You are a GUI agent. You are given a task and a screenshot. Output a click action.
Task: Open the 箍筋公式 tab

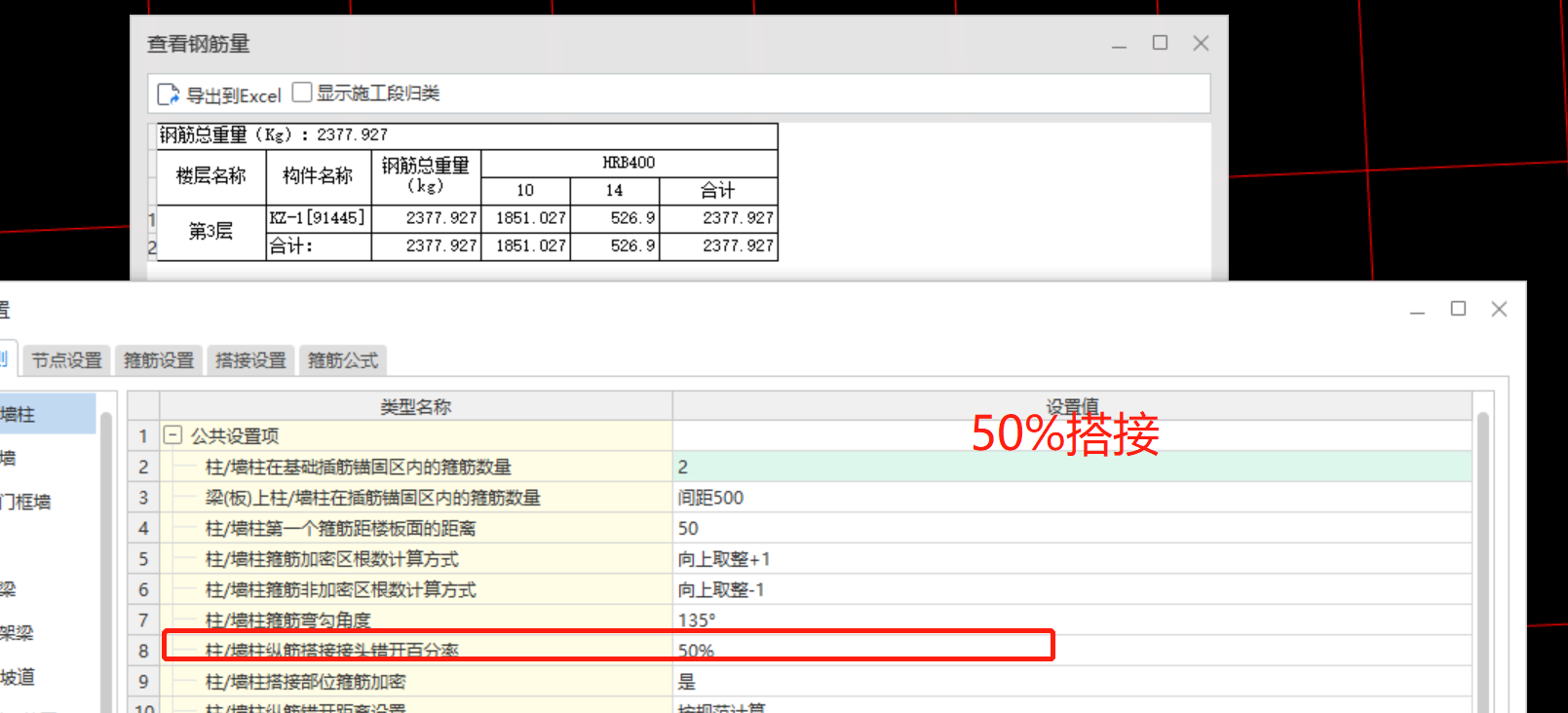click(x=343, y=360)
